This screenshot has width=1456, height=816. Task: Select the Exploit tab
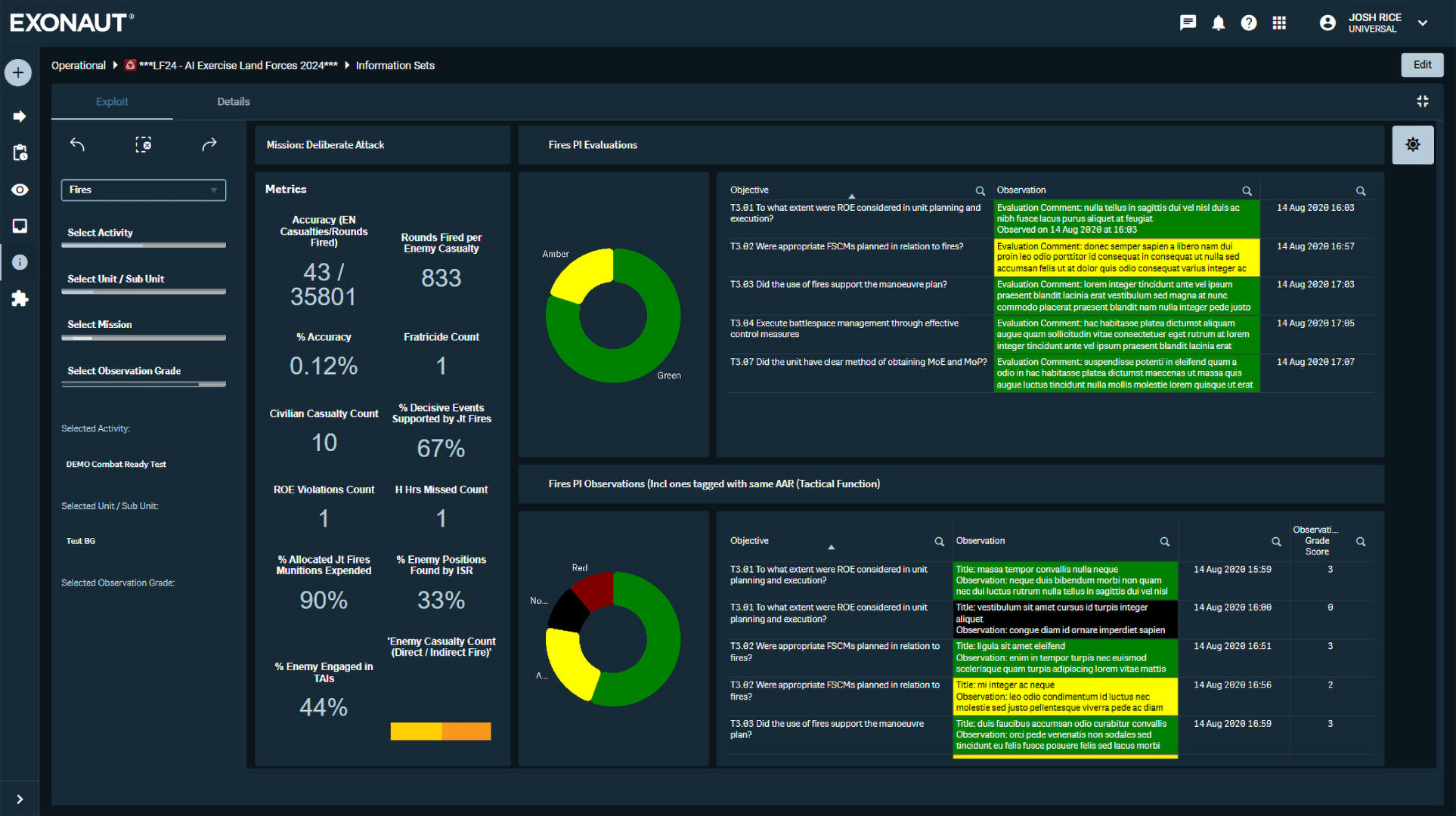112,101
